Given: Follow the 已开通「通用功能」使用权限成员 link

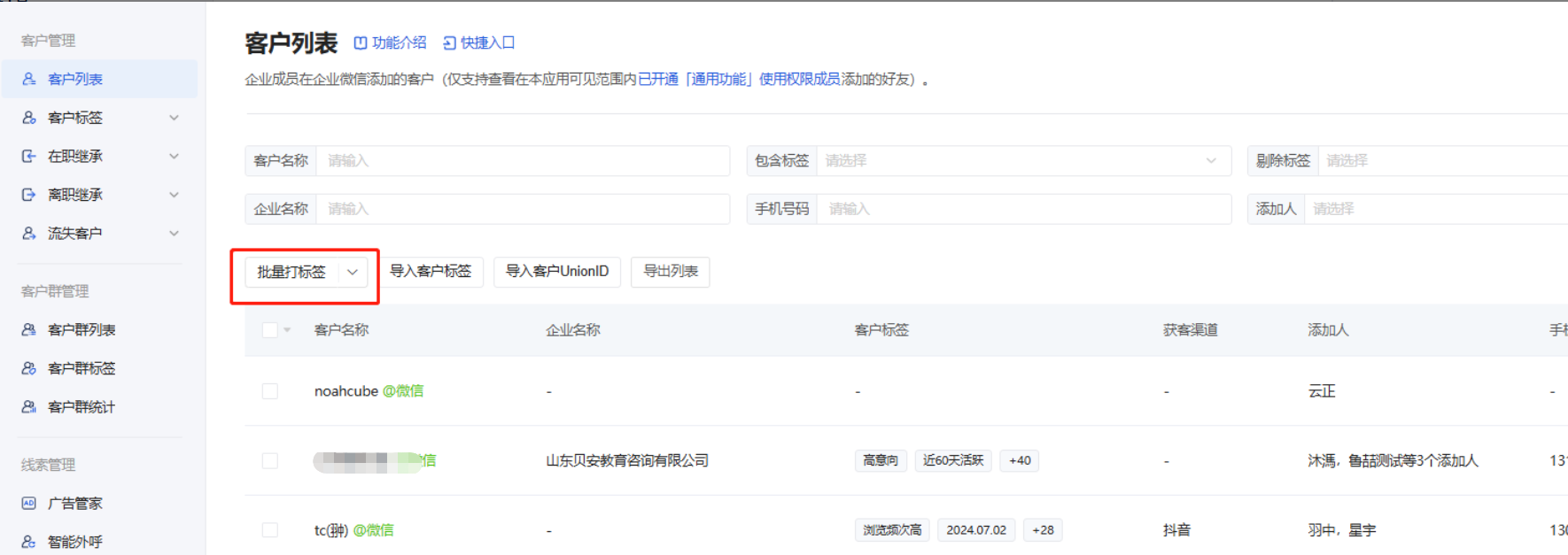Looking at the screenshot, I should coord(739,80).
